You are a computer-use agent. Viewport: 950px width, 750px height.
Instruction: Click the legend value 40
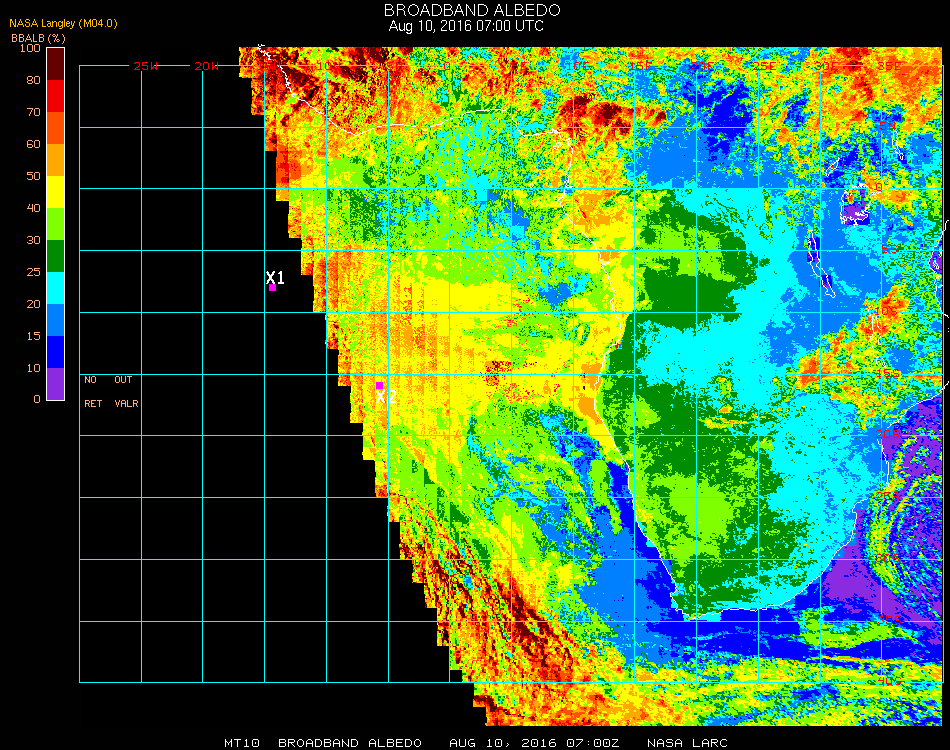coord(33,208)
